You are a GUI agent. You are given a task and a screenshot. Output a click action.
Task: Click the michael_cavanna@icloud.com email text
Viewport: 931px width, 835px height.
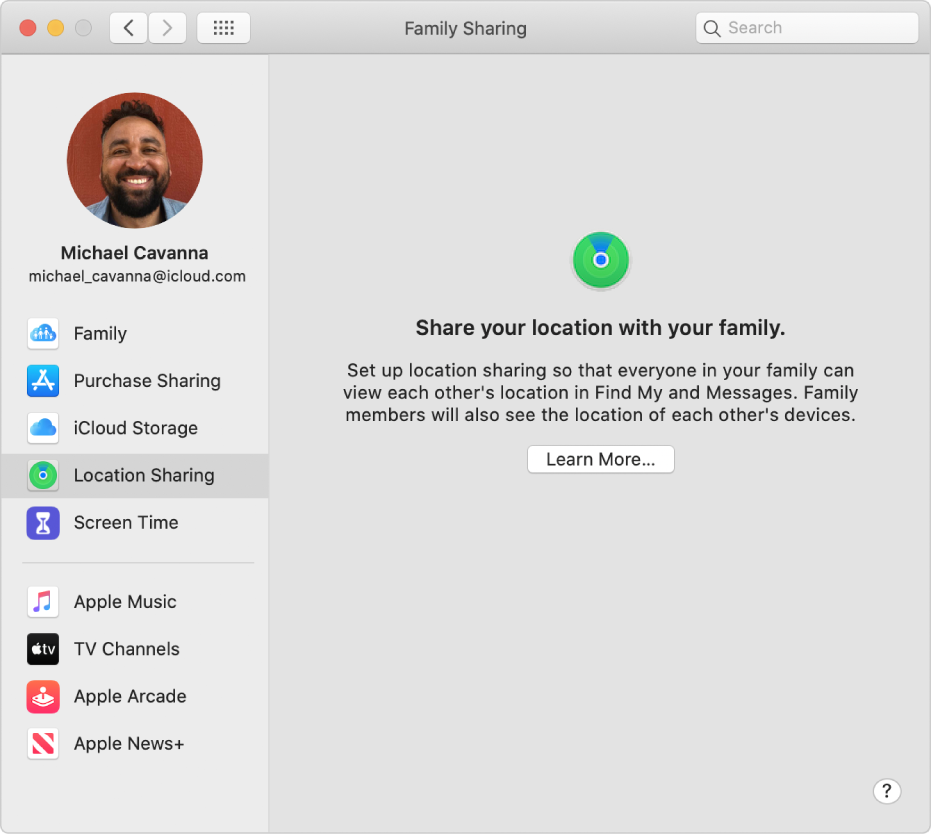tap(137, 276)
